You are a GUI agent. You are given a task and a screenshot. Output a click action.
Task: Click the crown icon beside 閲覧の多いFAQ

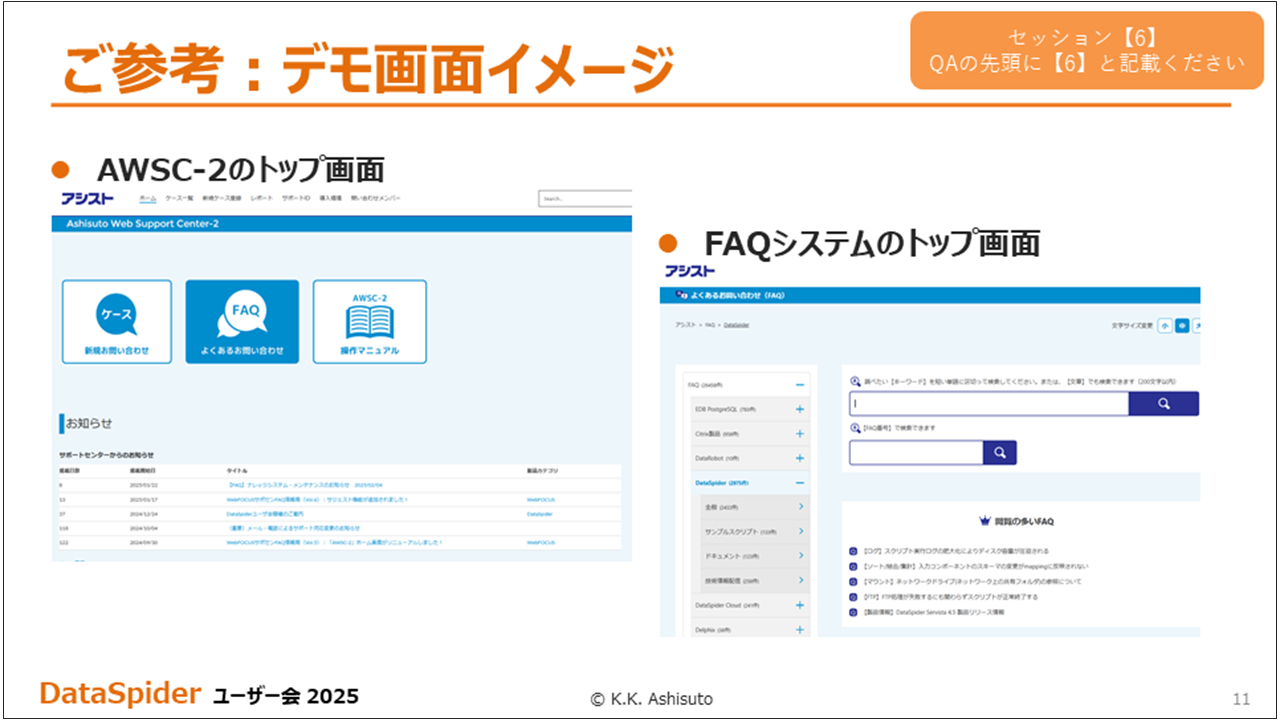click(x=984, y=521)
